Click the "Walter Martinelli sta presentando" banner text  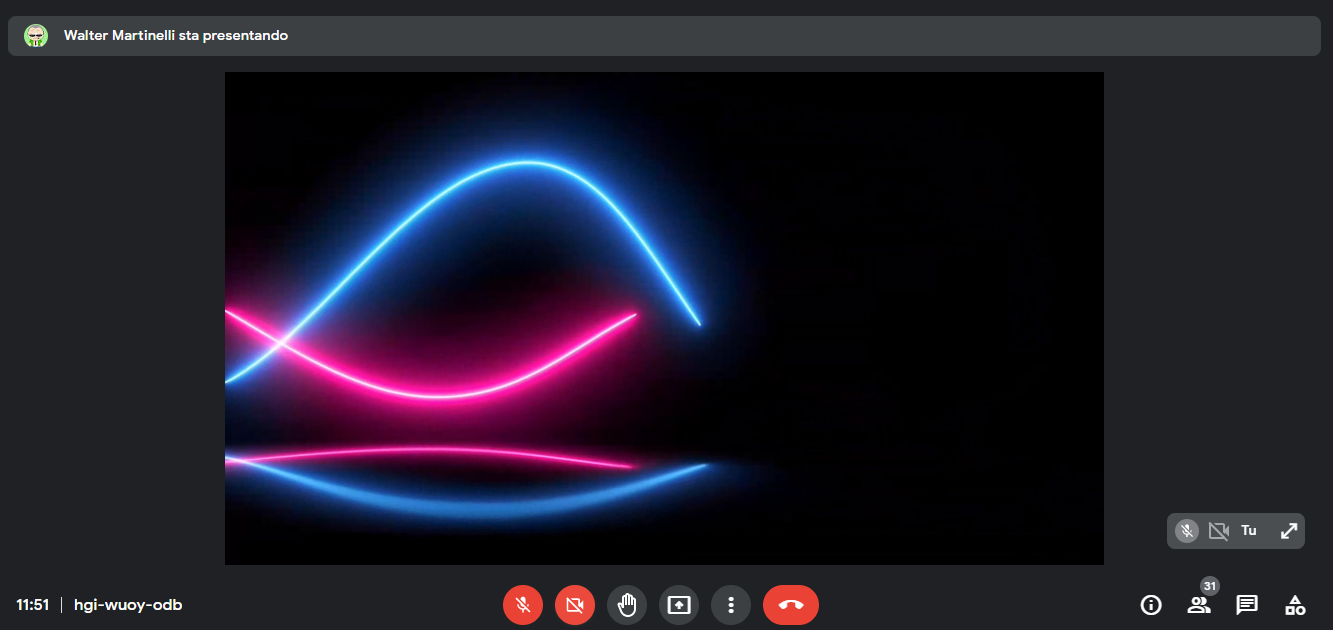(176, 36)
